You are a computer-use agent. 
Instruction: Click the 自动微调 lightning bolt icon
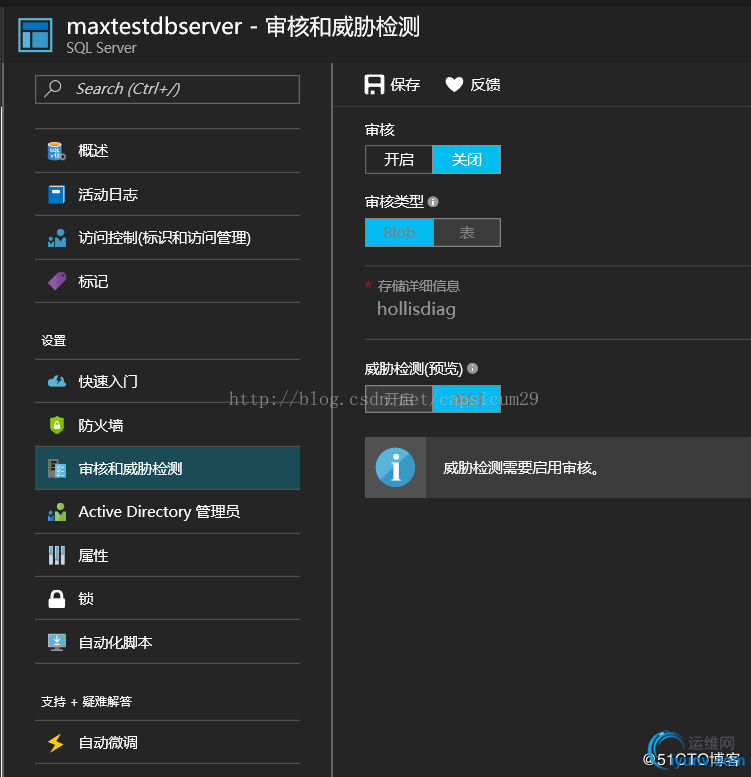pos(55,743)
